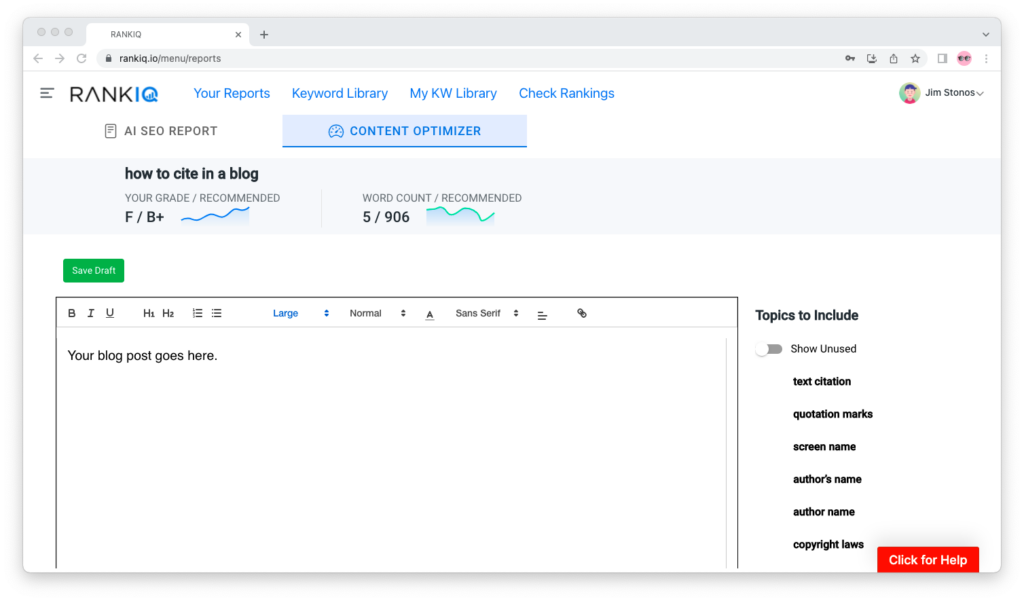Screen dimensions: 1024x601
Task: Select the 'author name' topic
Action: tap(824, 512)
